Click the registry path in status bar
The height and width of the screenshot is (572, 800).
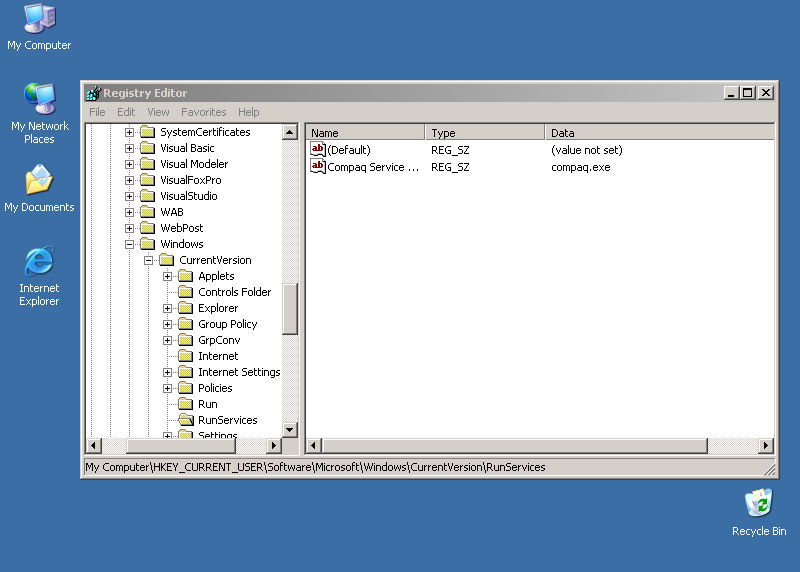point(315,467)
